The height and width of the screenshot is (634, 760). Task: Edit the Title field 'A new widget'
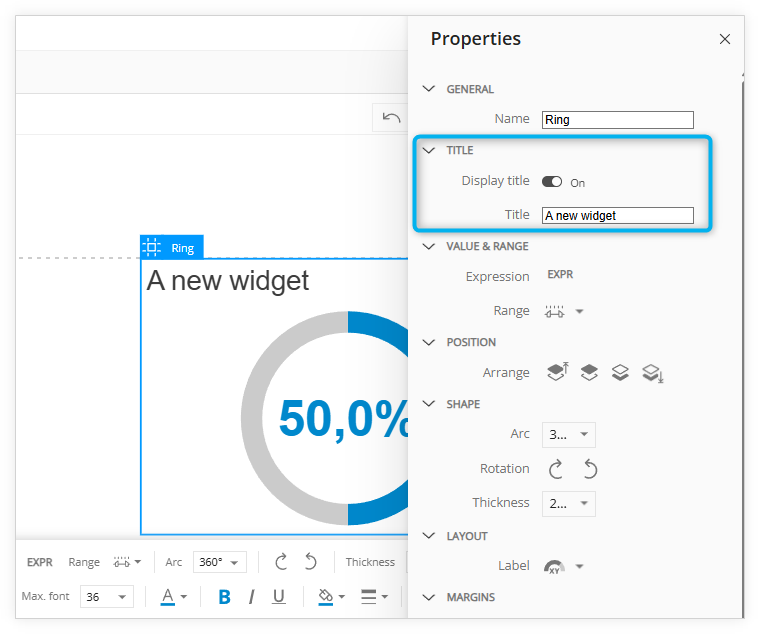pos(618,216)
